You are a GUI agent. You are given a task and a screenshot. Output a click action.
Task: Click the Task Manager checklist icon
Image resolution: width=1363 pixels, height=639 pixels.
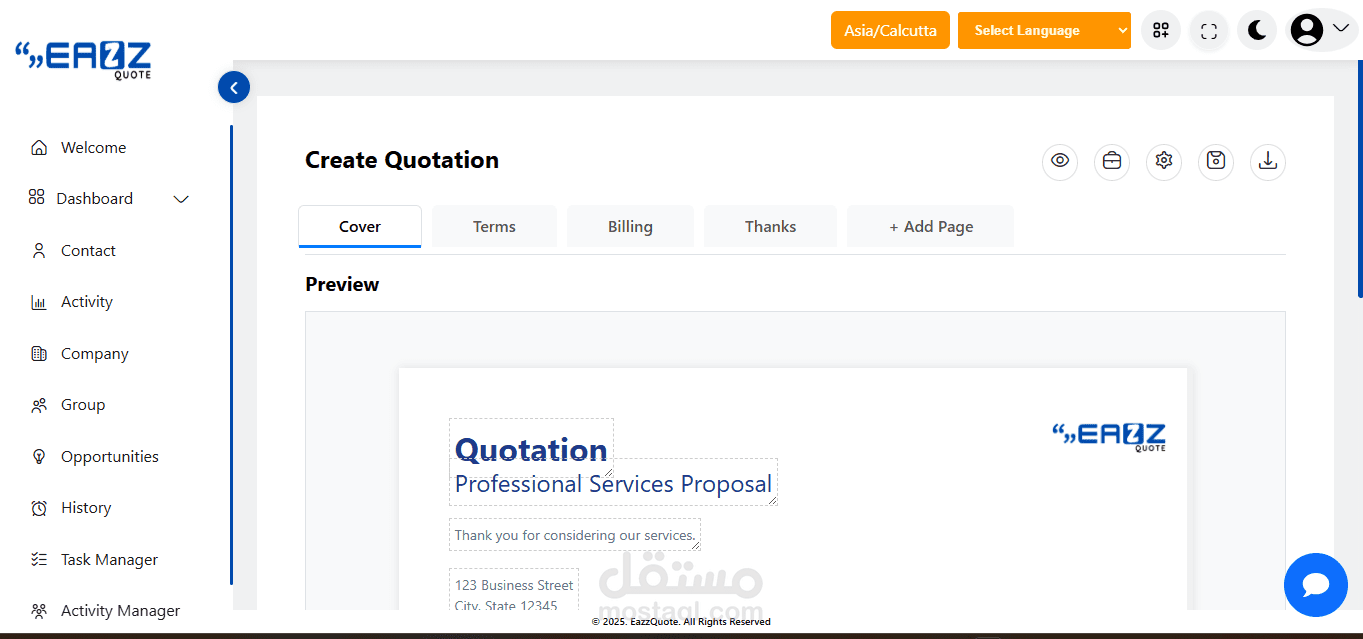point(39,560)
